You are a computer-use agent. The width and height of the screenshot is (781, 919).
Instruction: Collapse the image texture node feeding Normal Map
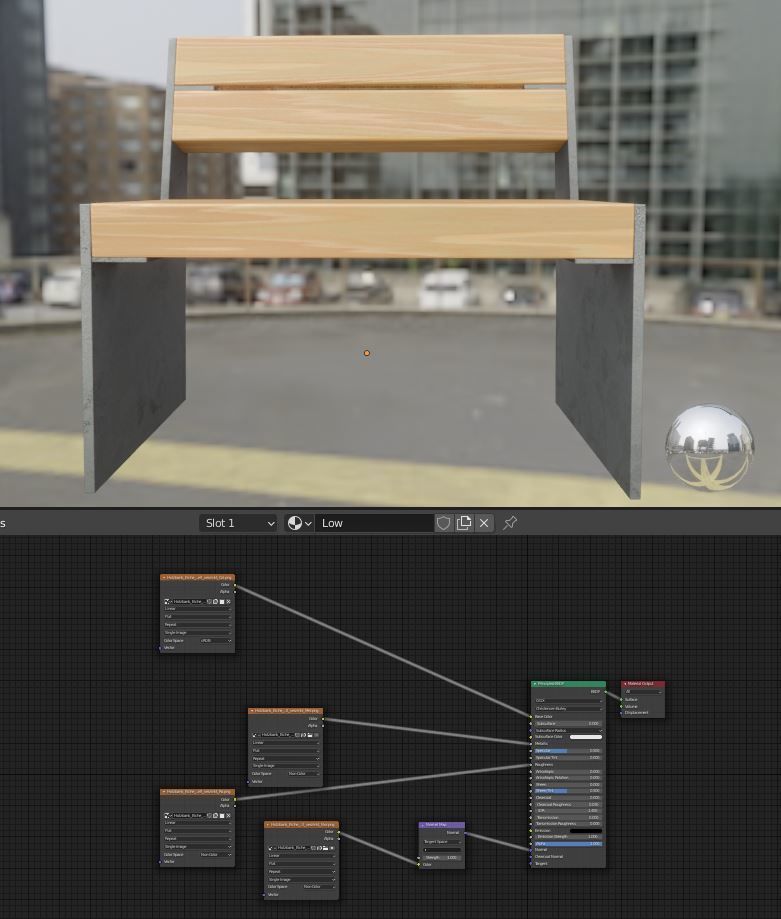(x=268, y=825)
